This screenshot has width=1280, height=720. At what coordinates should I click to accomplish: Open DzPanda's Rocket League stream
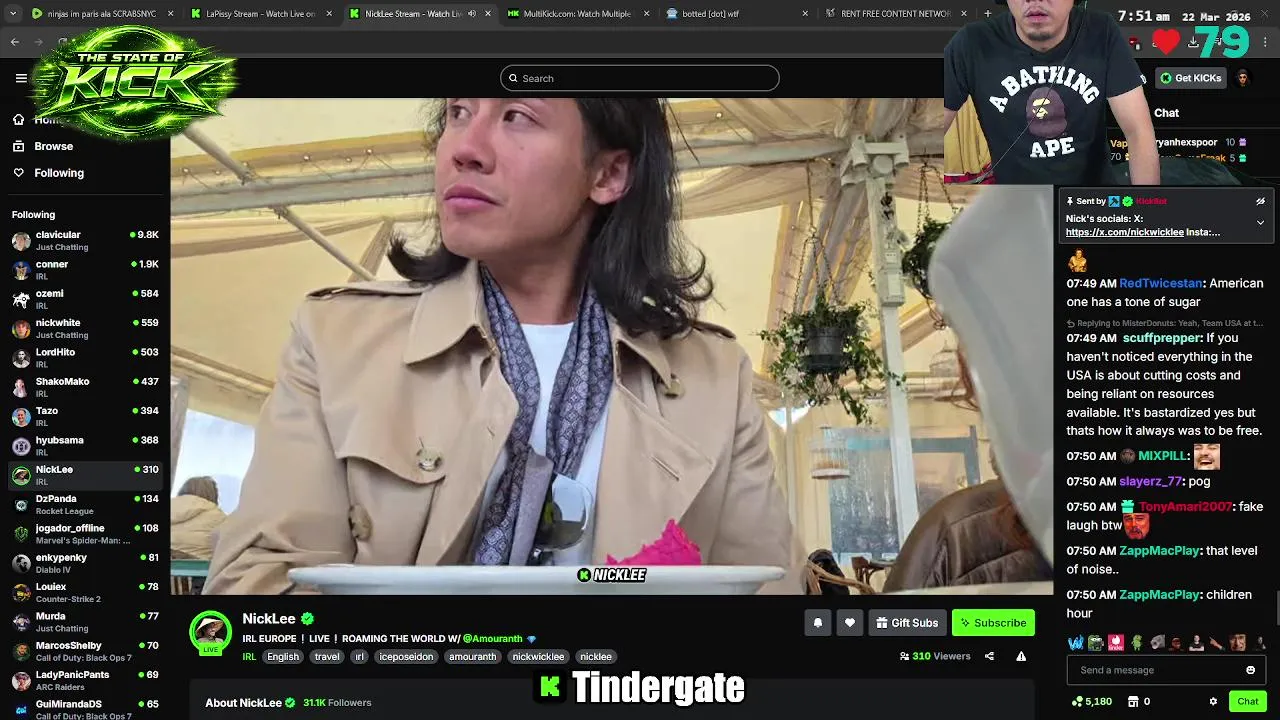pyautogui.click(x=85, y=504)
